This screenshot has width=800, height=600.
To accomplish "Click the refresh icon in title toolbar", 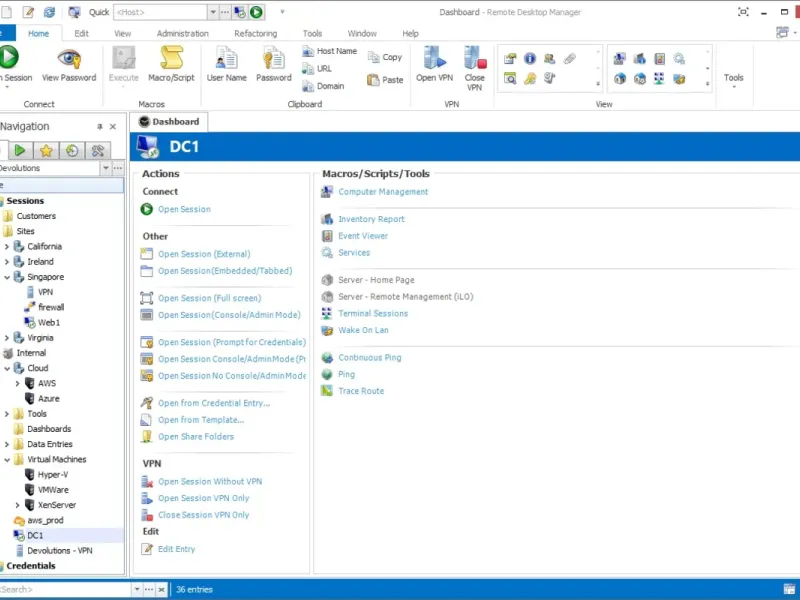I will pos(49,12).
